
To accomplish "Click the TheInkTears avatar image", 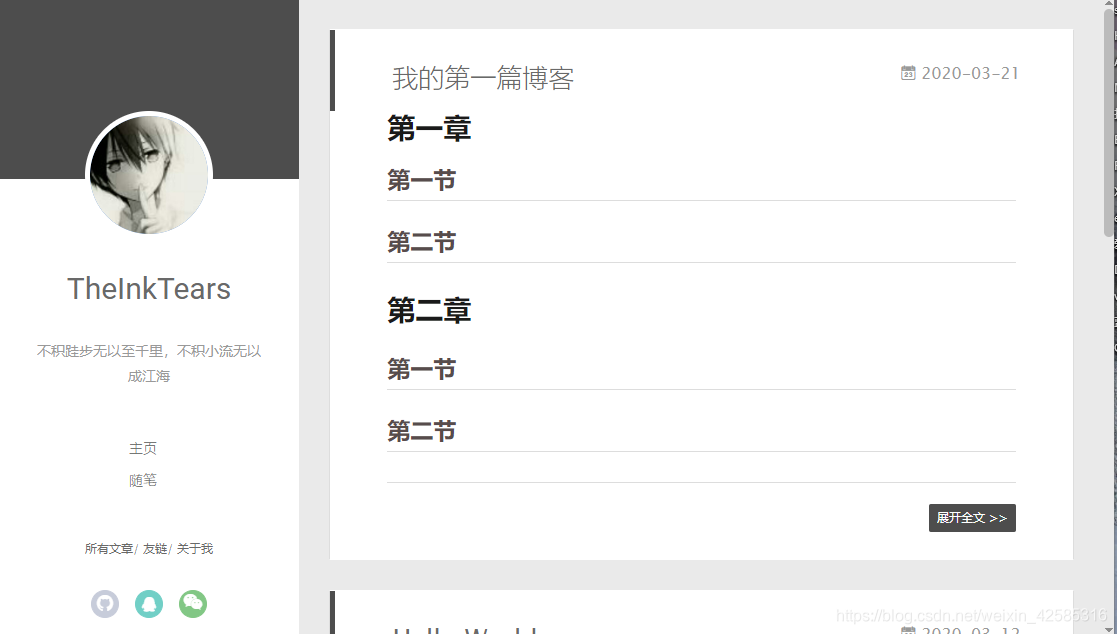I will coord(149,175).
